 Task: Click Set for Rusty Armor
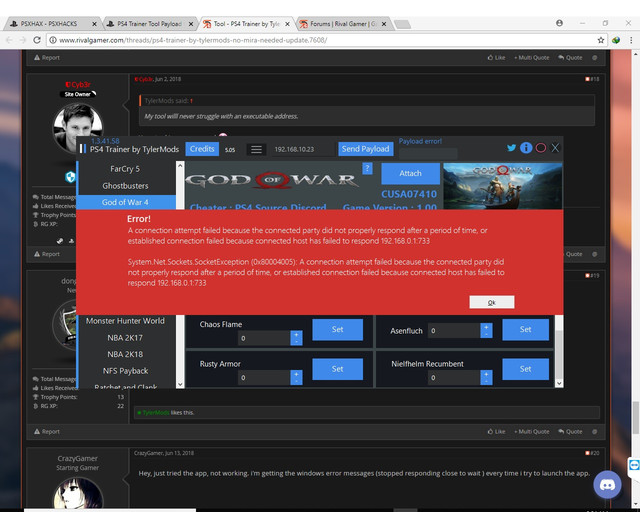coord(338,369)
